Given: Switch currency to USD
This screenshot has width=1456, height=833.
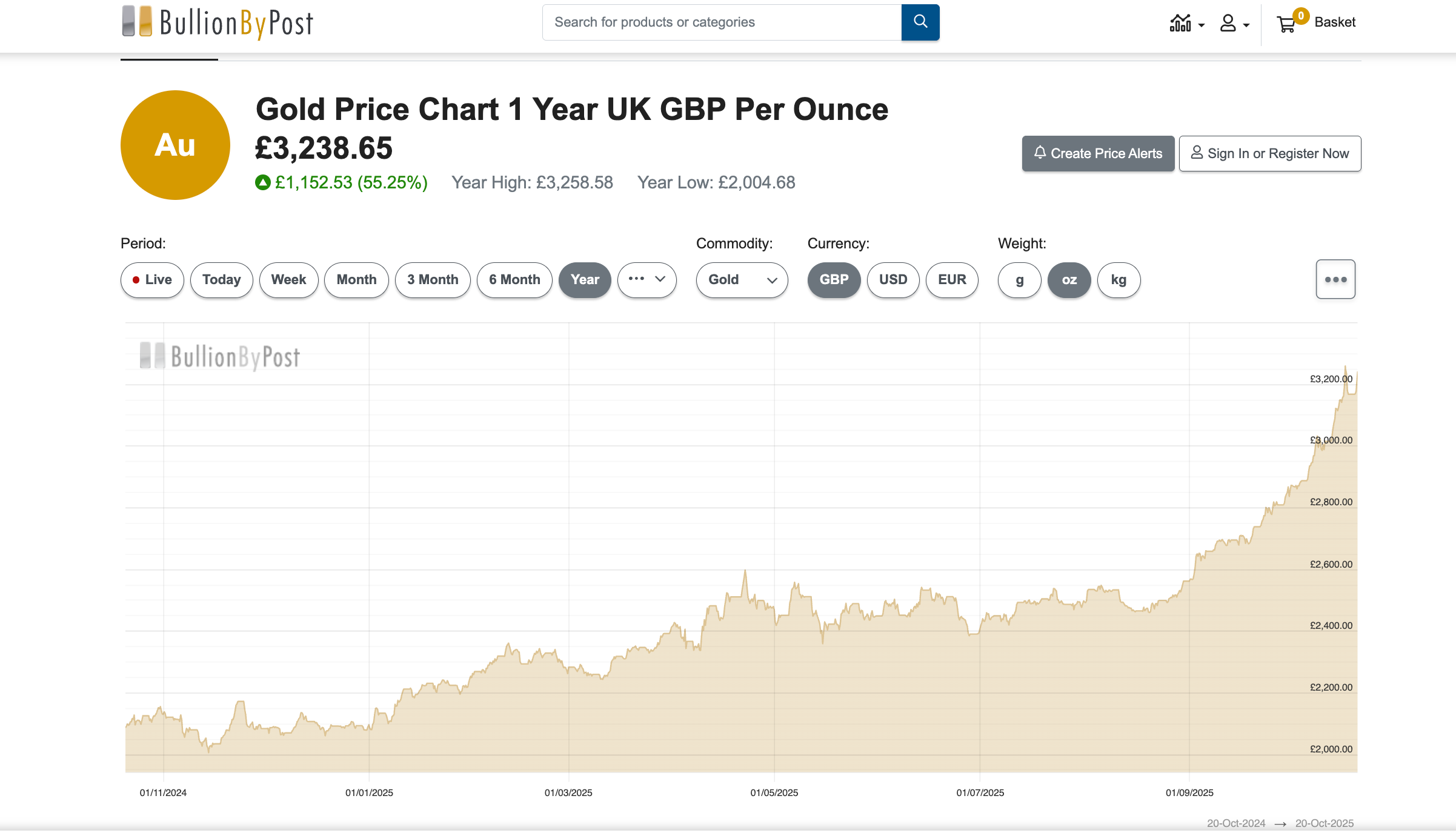Looking at the screenshot, I should pos(893,280).
